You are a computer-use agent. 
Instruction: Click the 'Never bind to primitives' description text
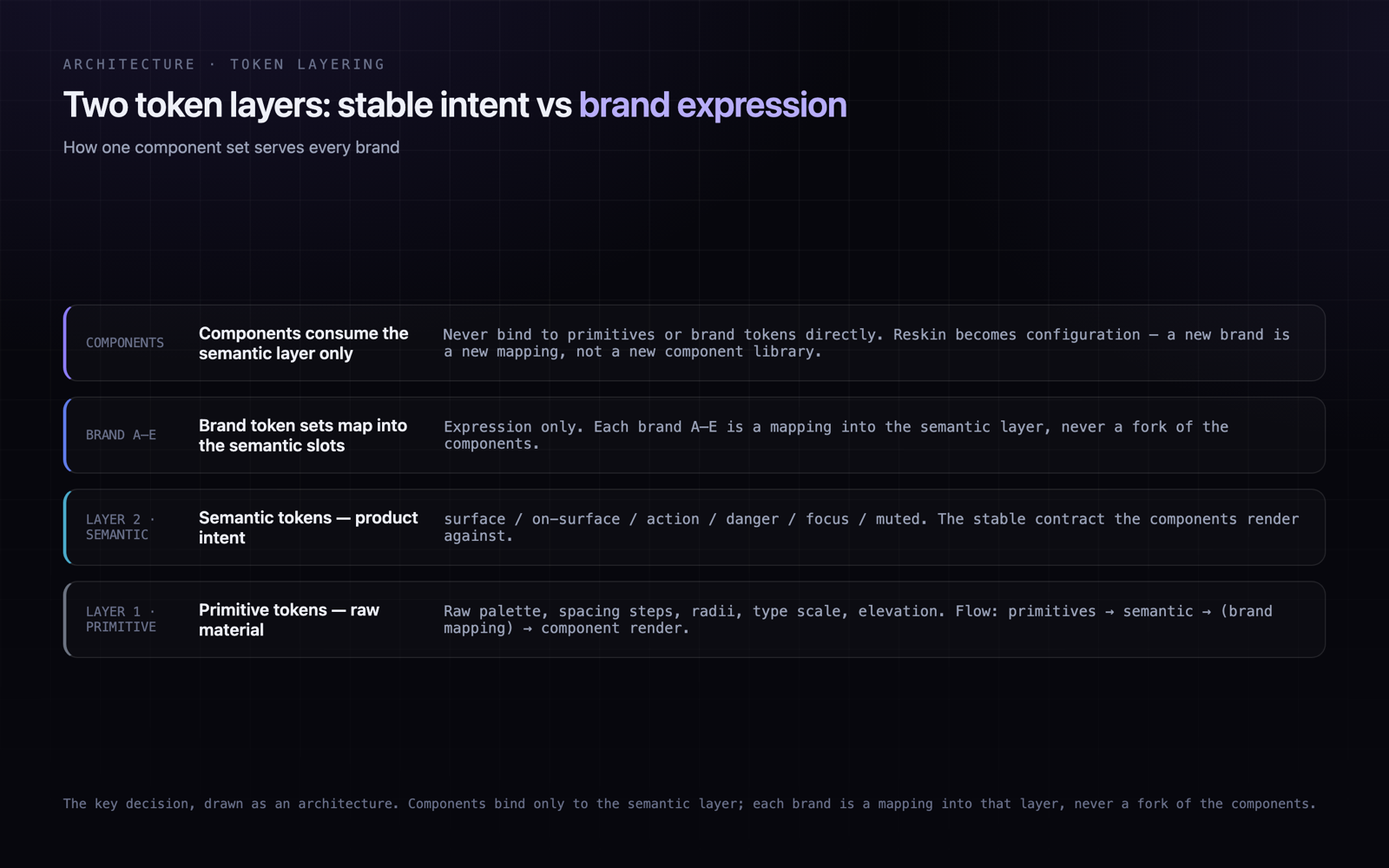coord(866,343)
